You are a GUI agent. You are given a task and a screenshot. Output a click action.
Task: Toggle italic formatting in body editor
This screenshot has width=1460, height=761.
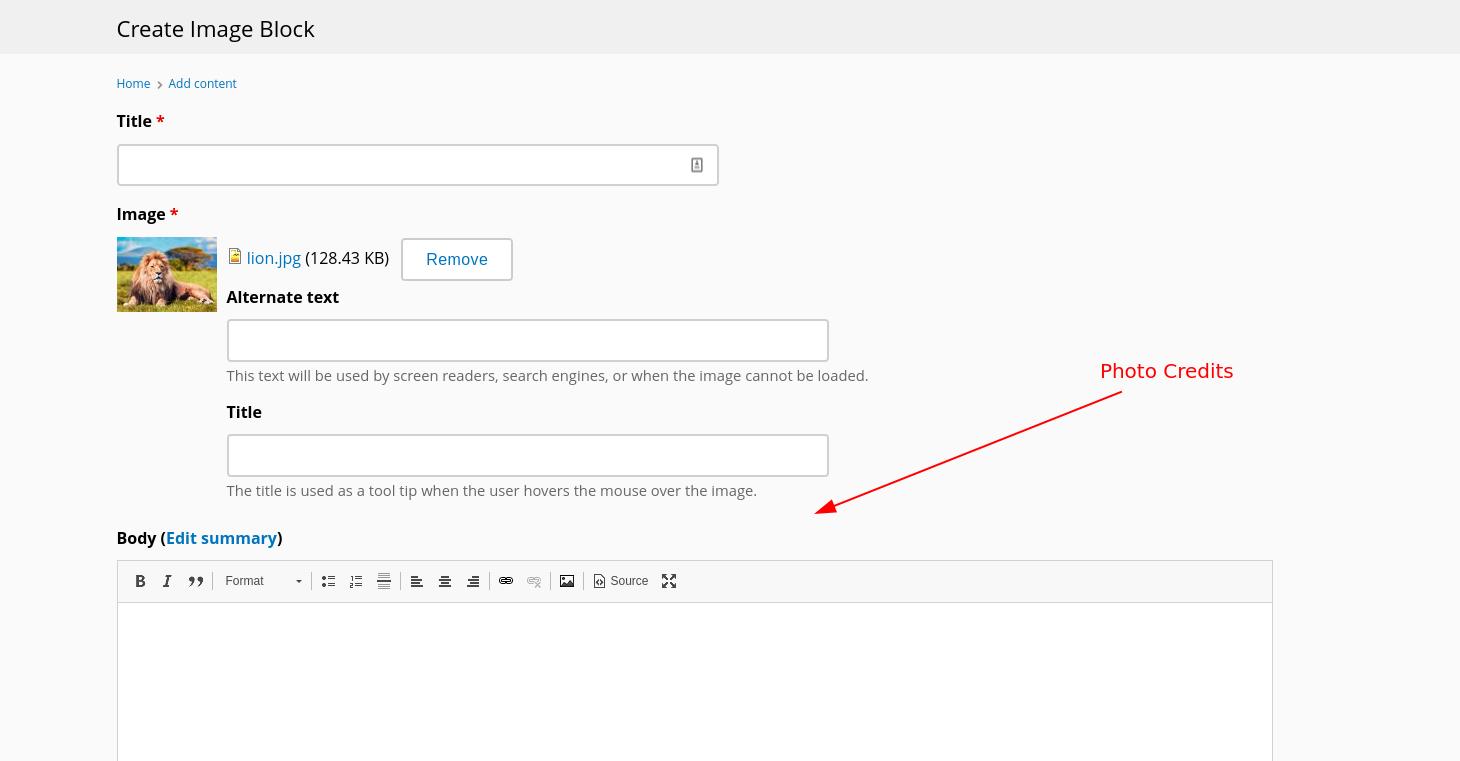pos(167,581)
